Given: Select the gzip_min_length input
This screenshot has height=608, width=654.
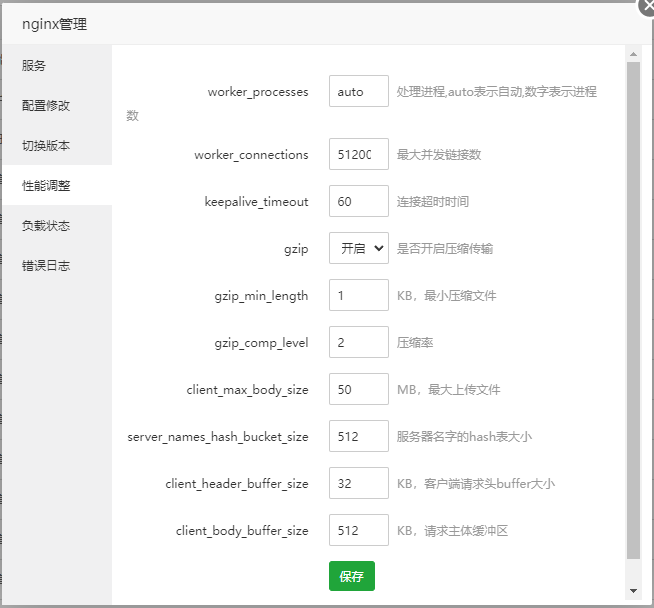Looking at the screenshot, I should pos(358,295).
